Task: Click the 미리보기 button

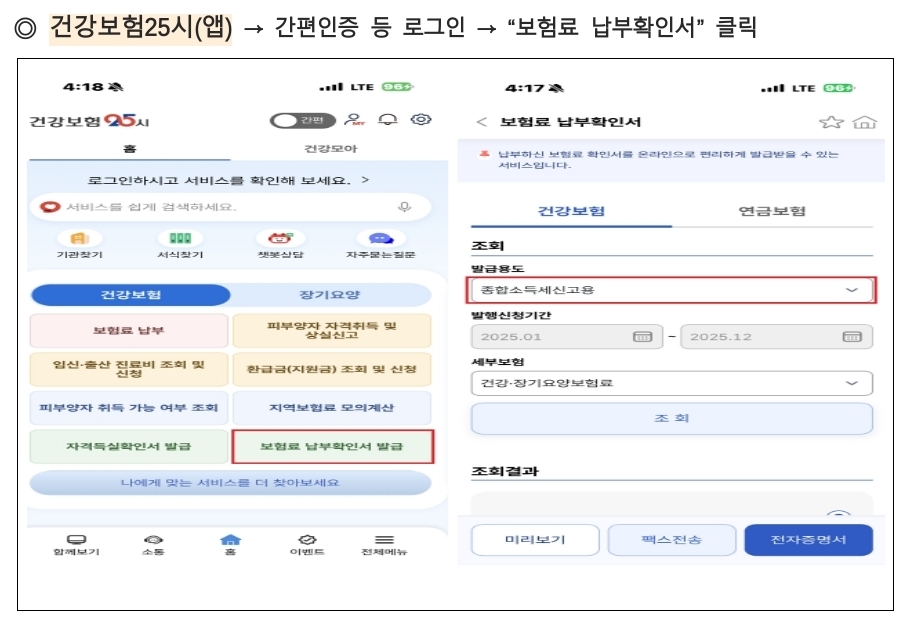Action: pyautogui.click(x=535, y=540)
